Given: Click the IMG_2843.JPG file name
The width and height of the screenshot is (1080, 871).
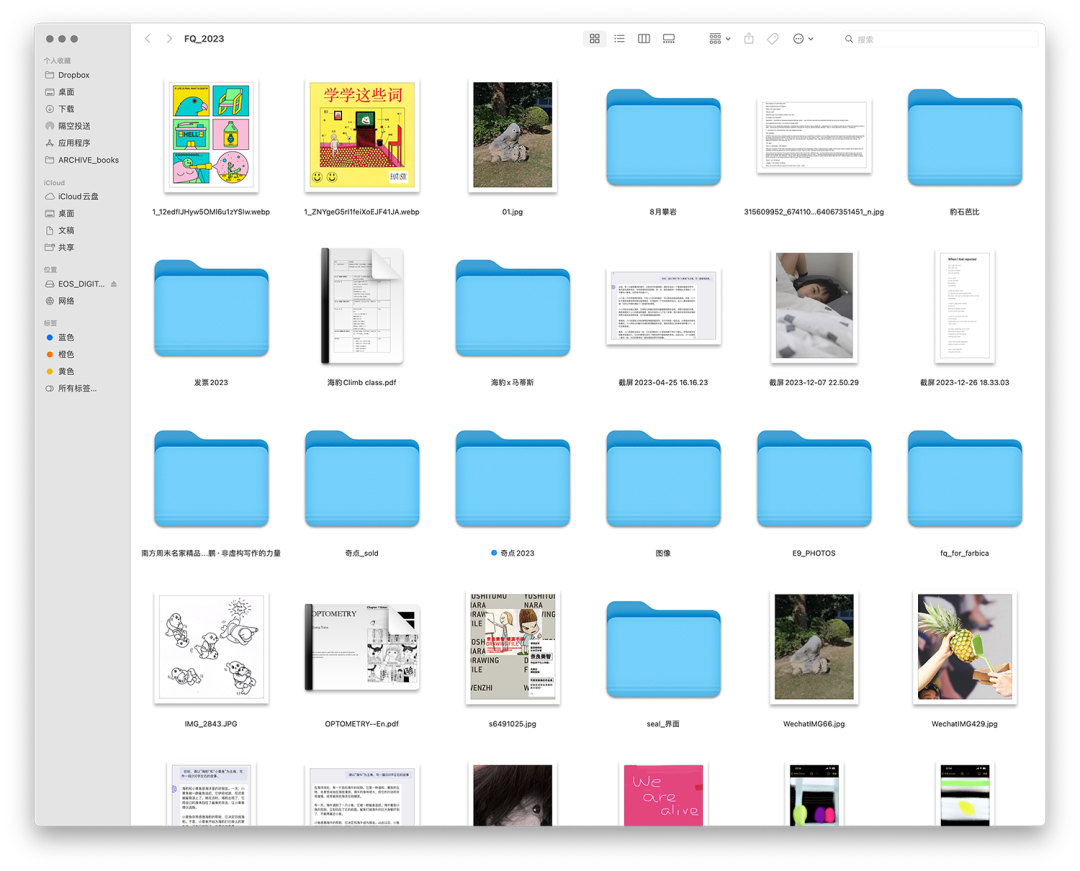Looking at the screenshot, I should [x=211, y=724].
